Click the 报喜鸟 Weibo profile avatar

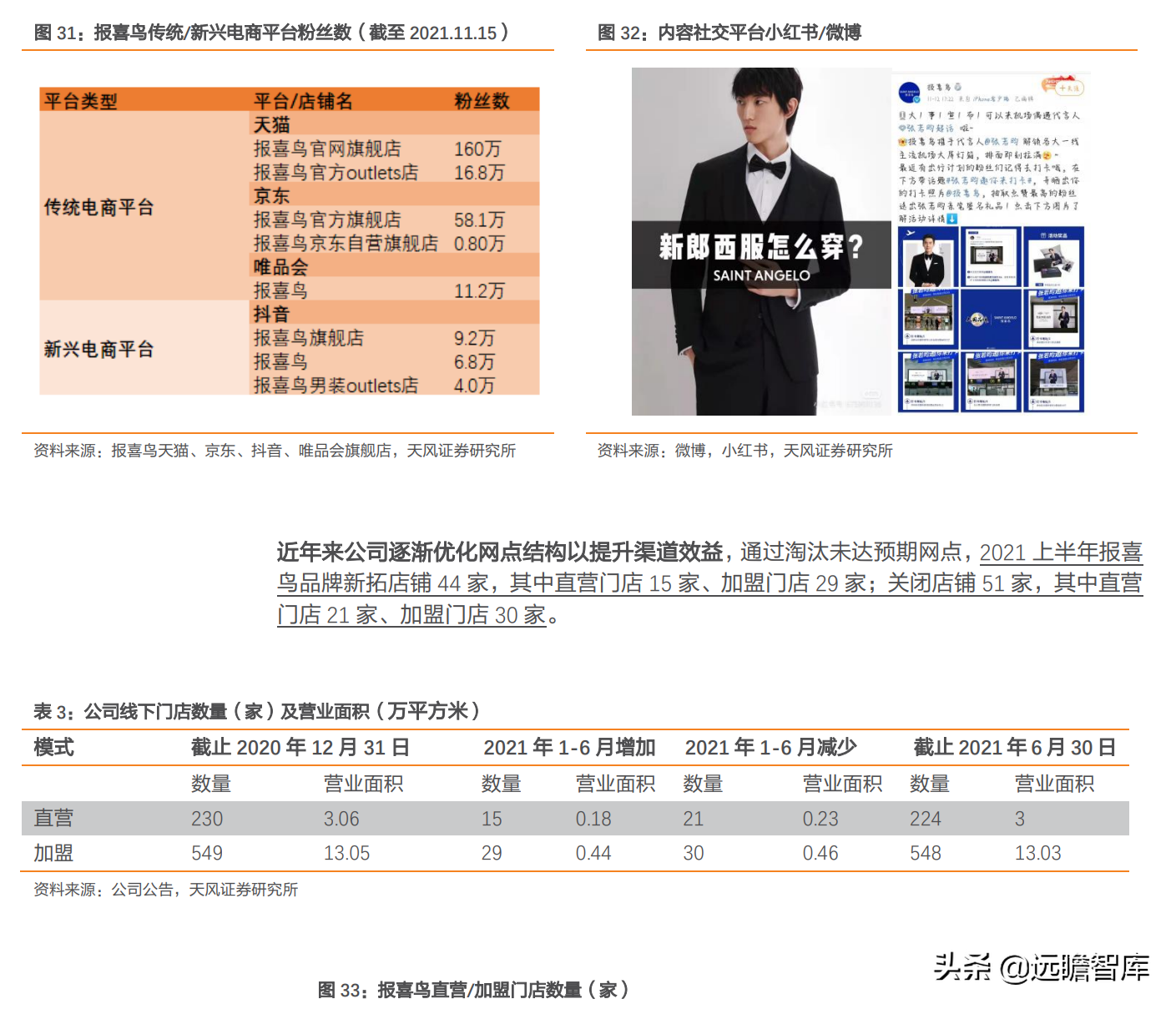(x=908, y=91)
